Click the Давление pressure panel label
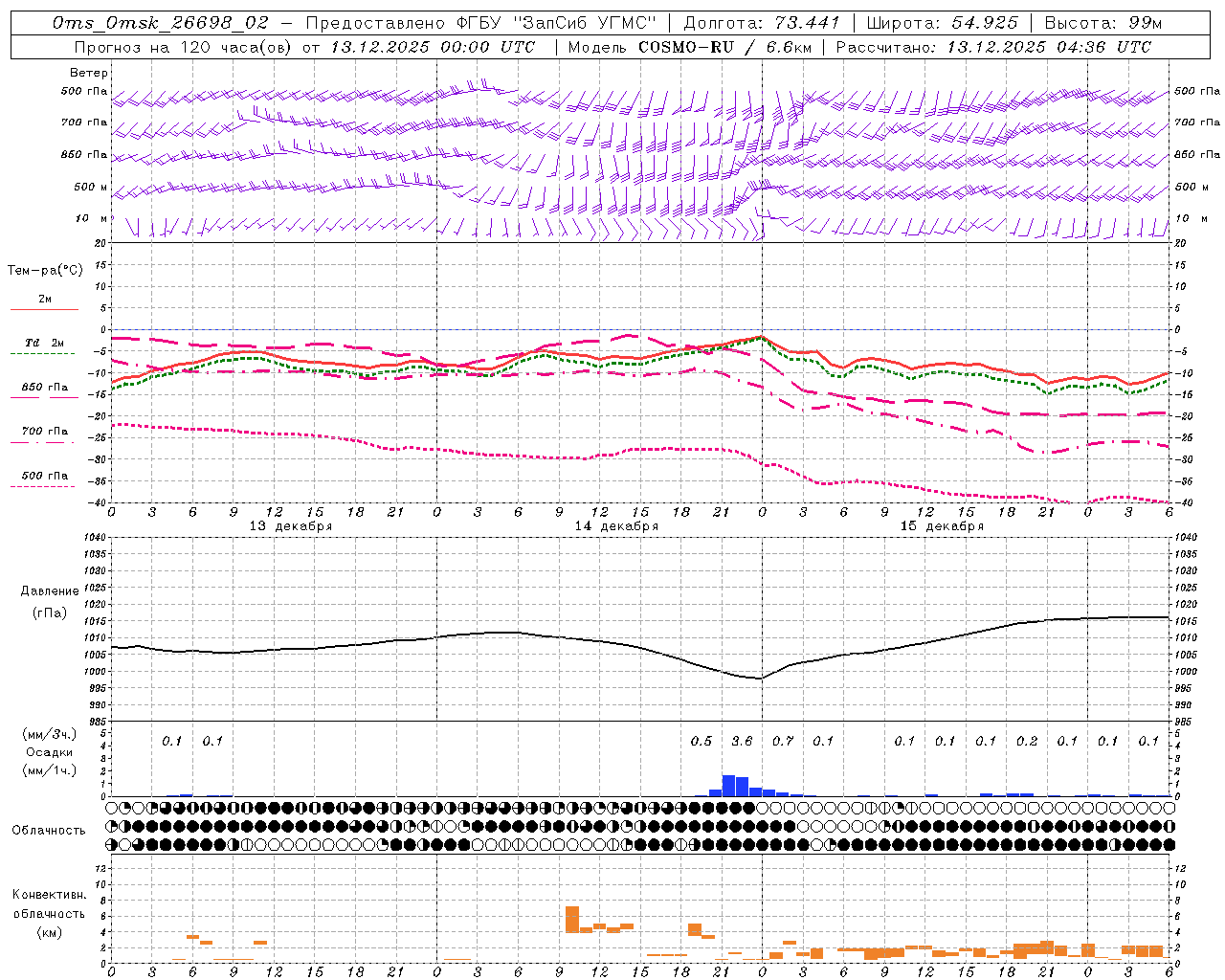The image size is (1225, 980). (x=50, y=591)
